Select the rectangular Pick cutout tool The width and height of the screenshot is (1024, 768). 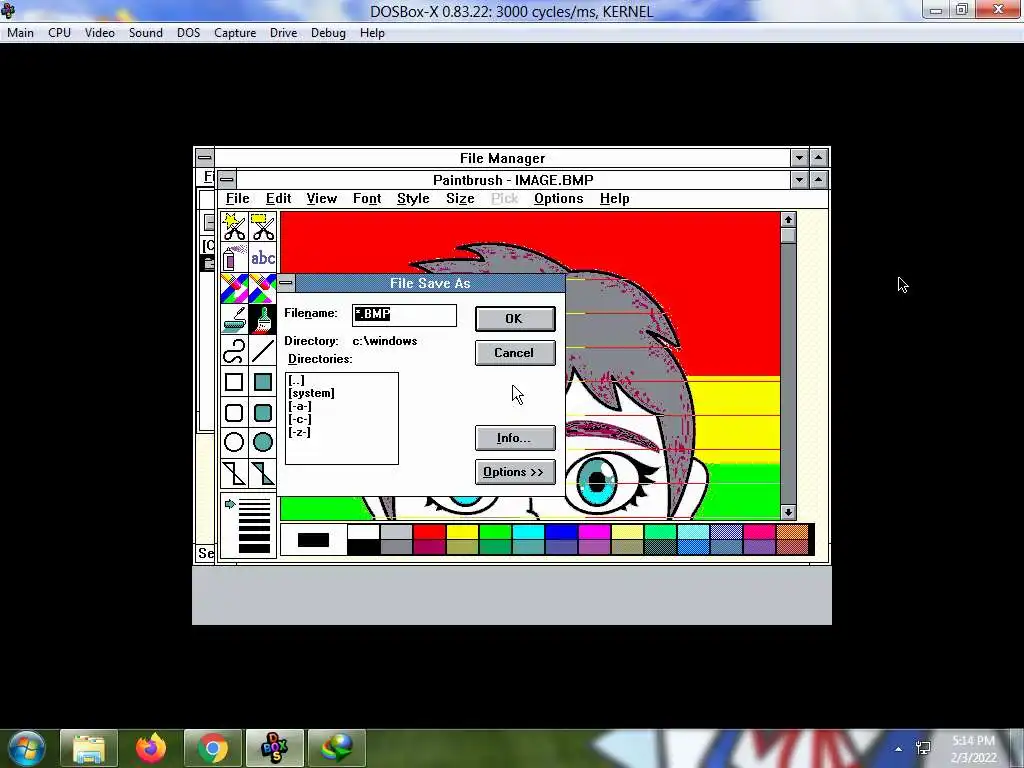(263, 227)
